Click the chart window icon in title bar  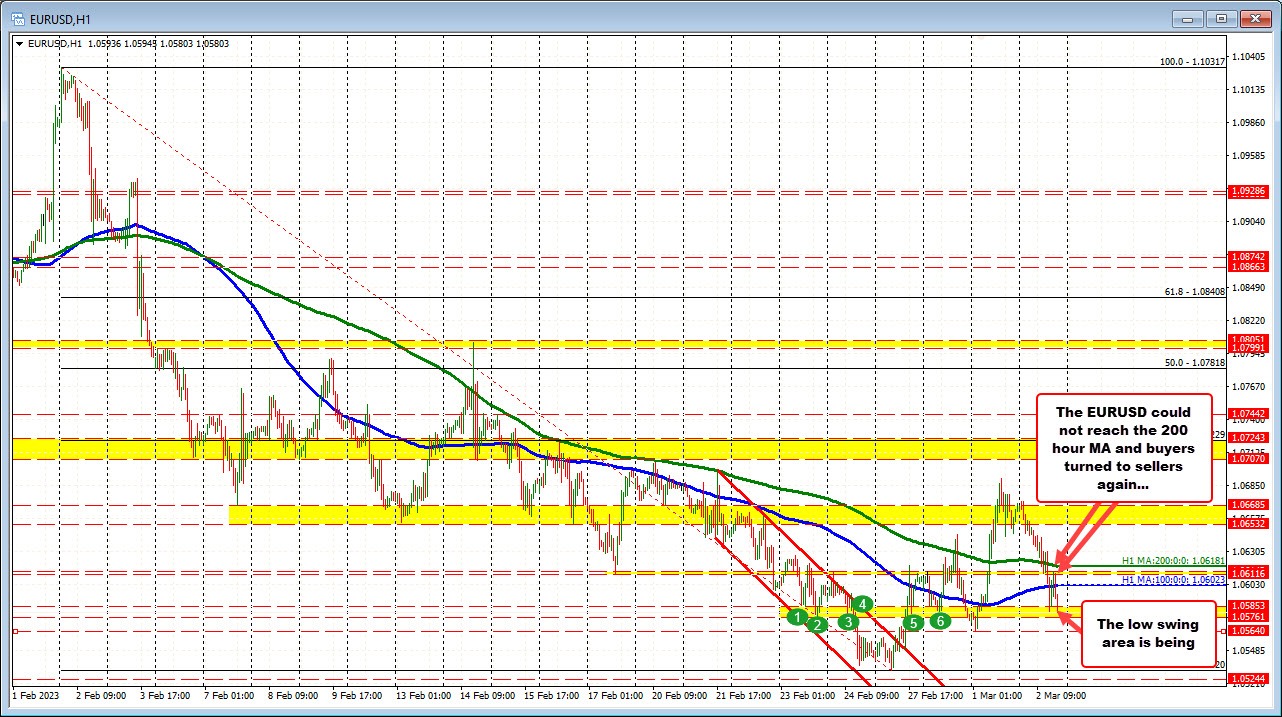click(x=17, y=18)
